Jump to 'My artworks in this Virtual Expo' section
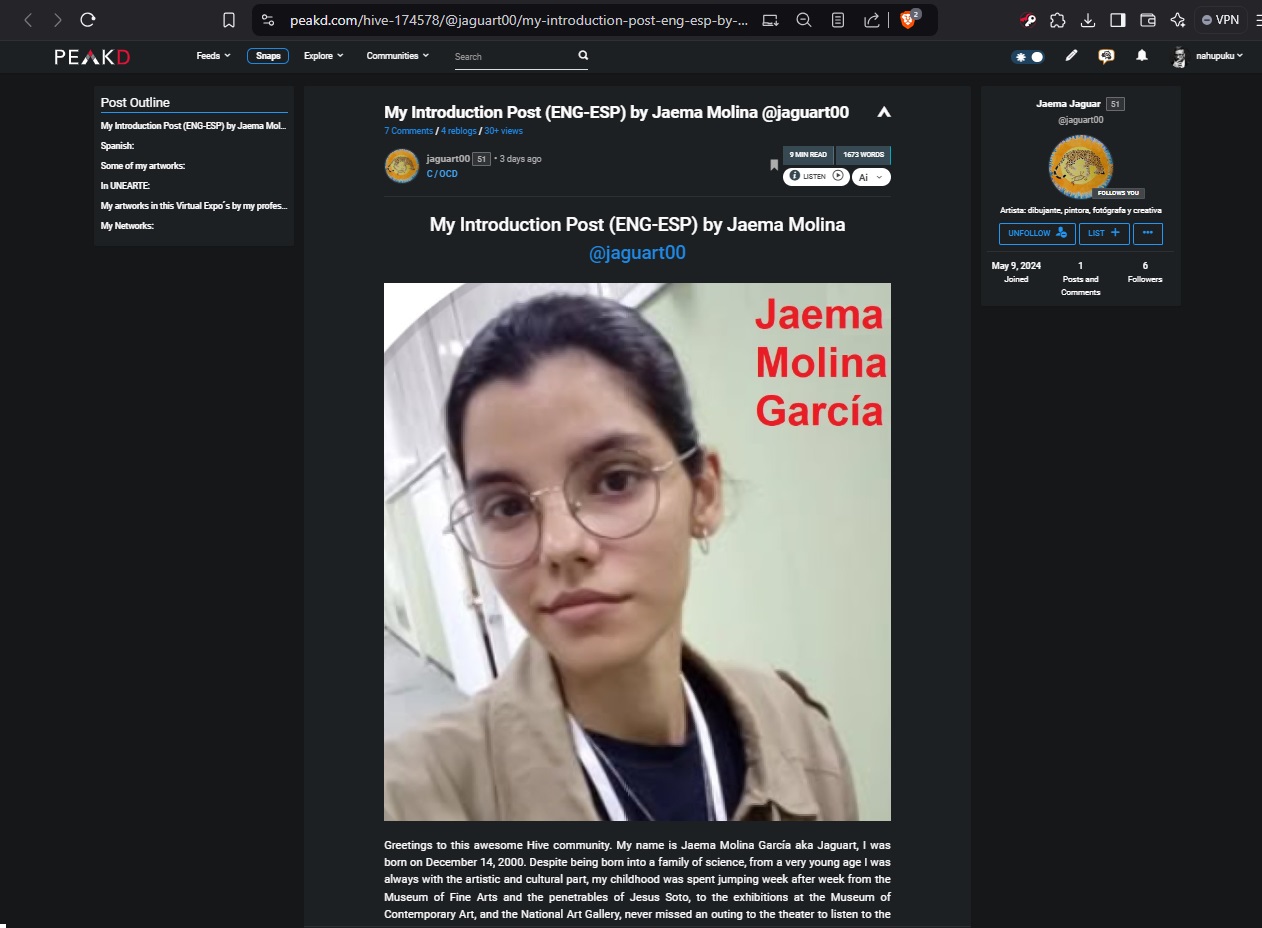 (194, 206)
